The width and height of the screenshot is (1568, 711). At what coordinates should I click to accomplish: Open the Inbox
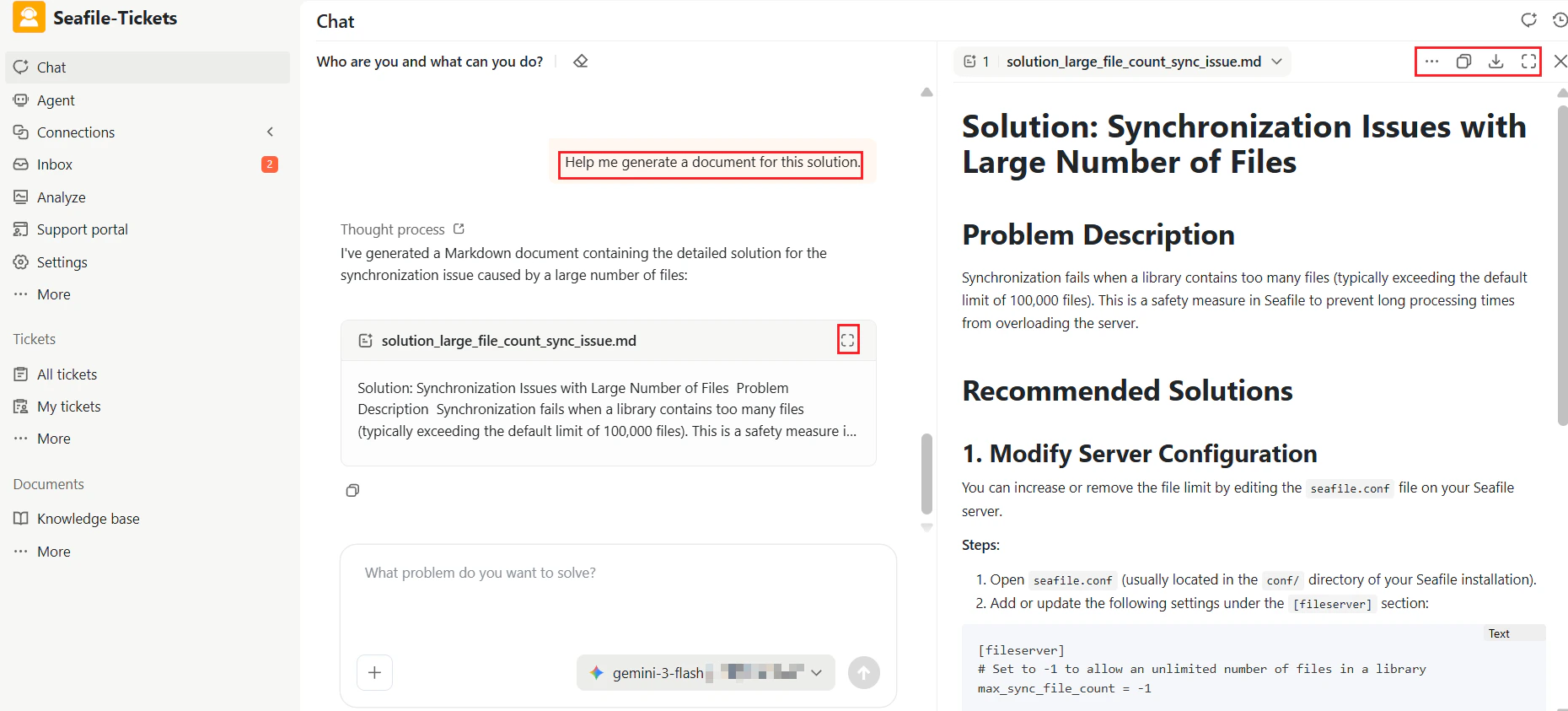[148, 164]
